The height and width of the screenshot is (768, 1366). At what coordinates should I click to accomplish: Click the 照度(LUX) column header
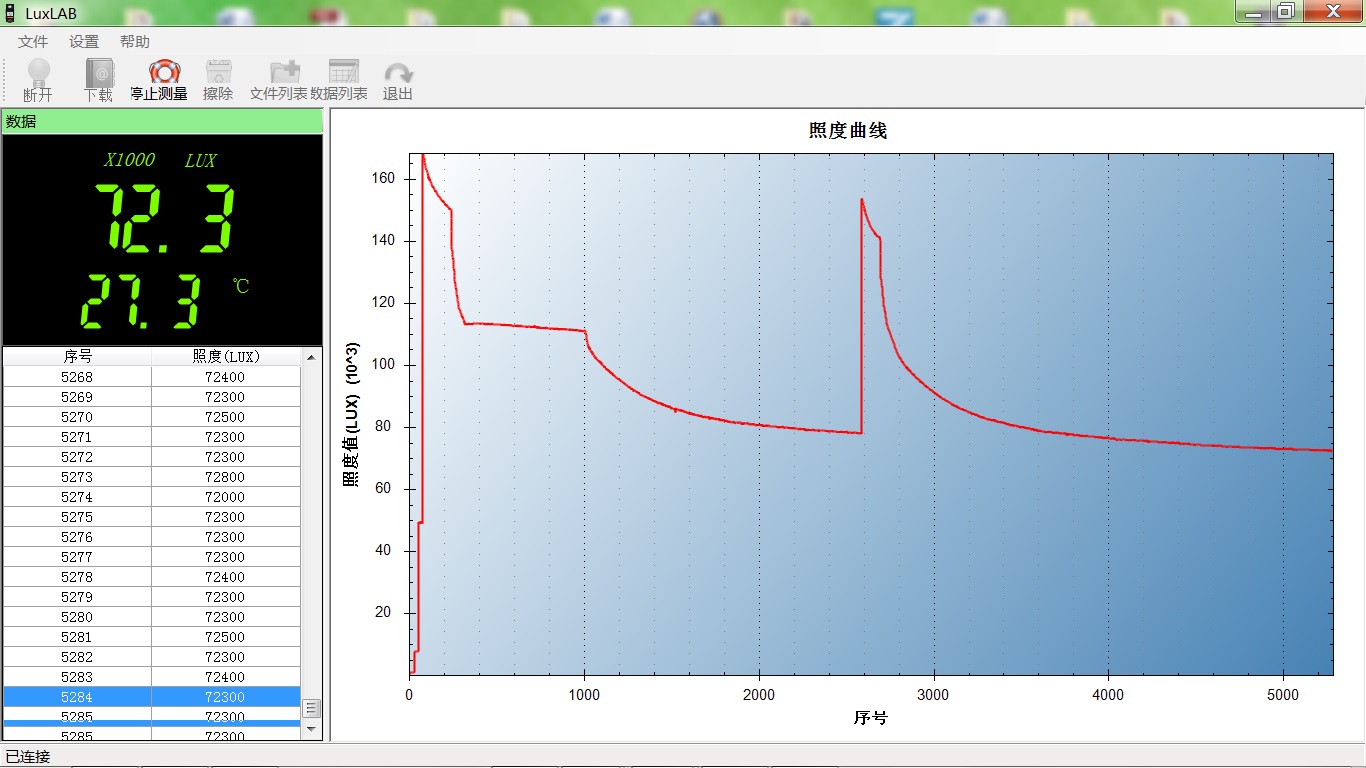pyautogui.click(x=225, y=356)
